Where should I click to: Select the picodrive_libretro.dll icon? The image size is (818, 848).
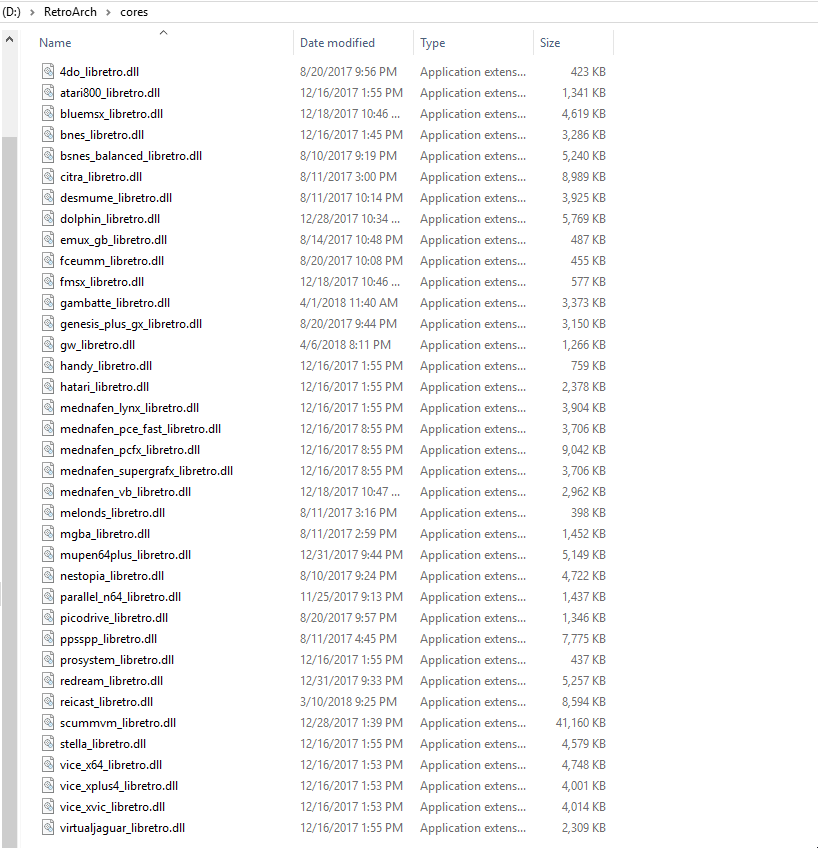coord(48,618)
